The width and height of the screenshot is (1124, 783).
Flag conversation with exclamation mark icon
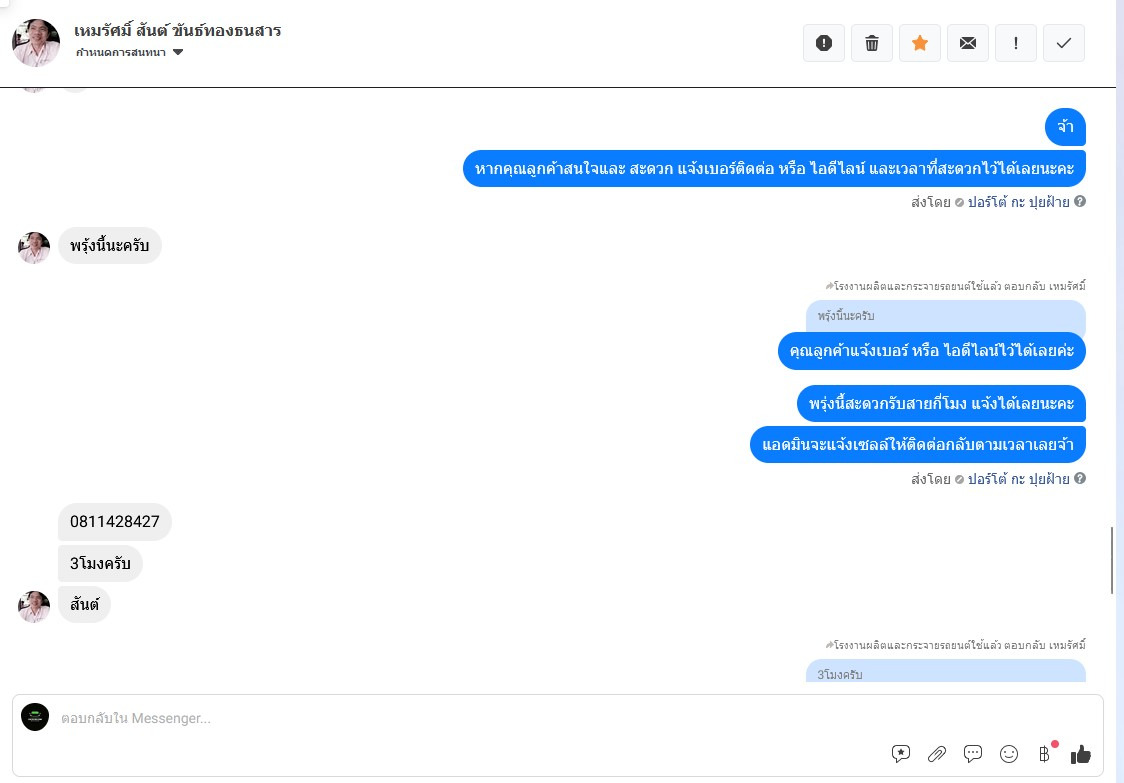point(1016,43)
